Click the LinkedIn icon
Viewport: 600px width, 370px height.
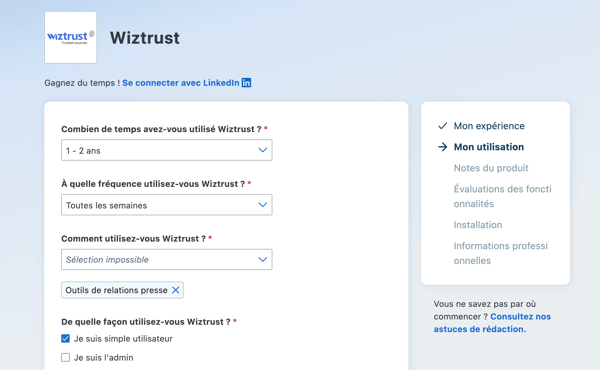pos(246,83)
